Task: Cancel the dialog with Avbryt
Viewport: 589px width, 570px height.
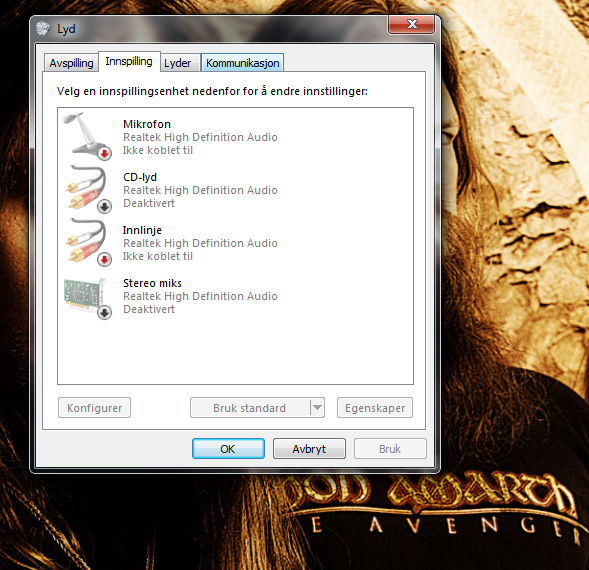Action: [309, 449]
